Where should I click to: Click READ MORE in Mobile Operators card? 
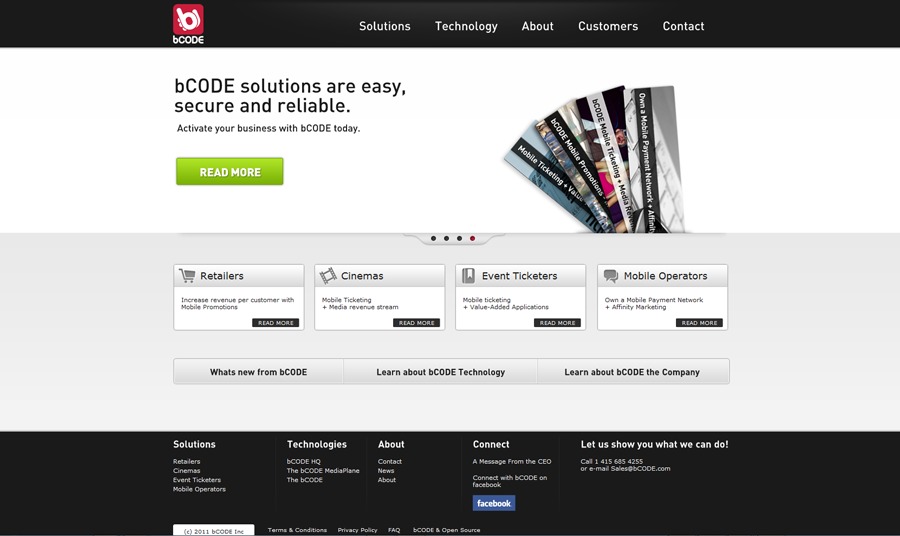tap(699, 323)
